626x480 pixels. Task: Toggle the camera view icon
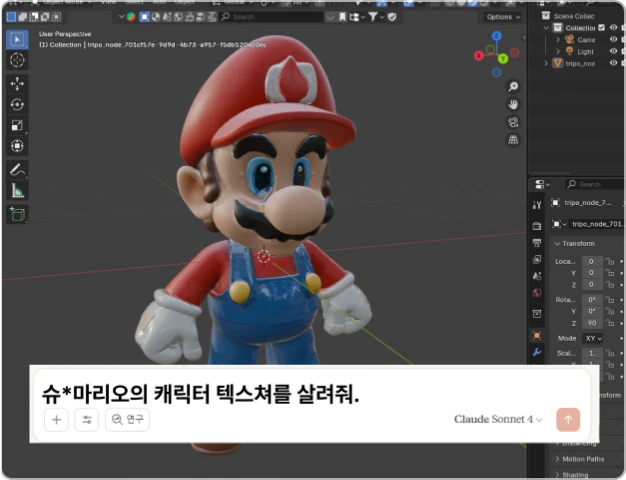pos(513,122)
